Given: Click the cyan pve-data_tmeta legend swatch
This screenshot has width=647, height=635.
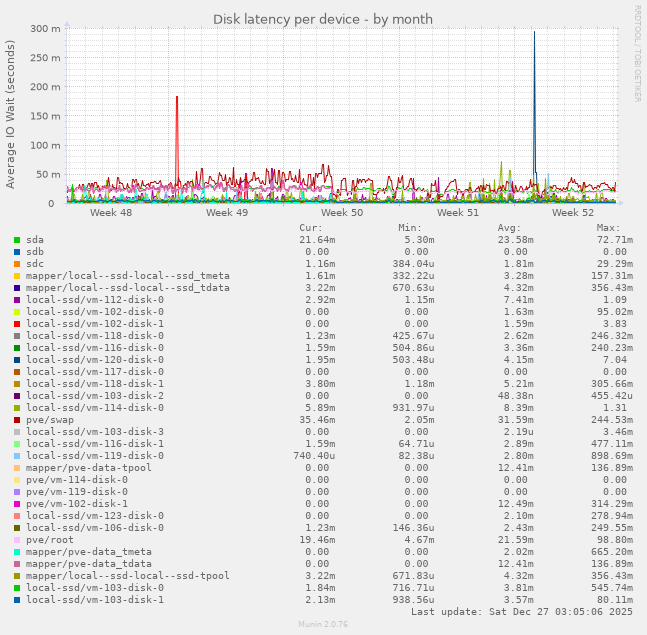Looking at the screenshot, I should (x=17, y=552).
